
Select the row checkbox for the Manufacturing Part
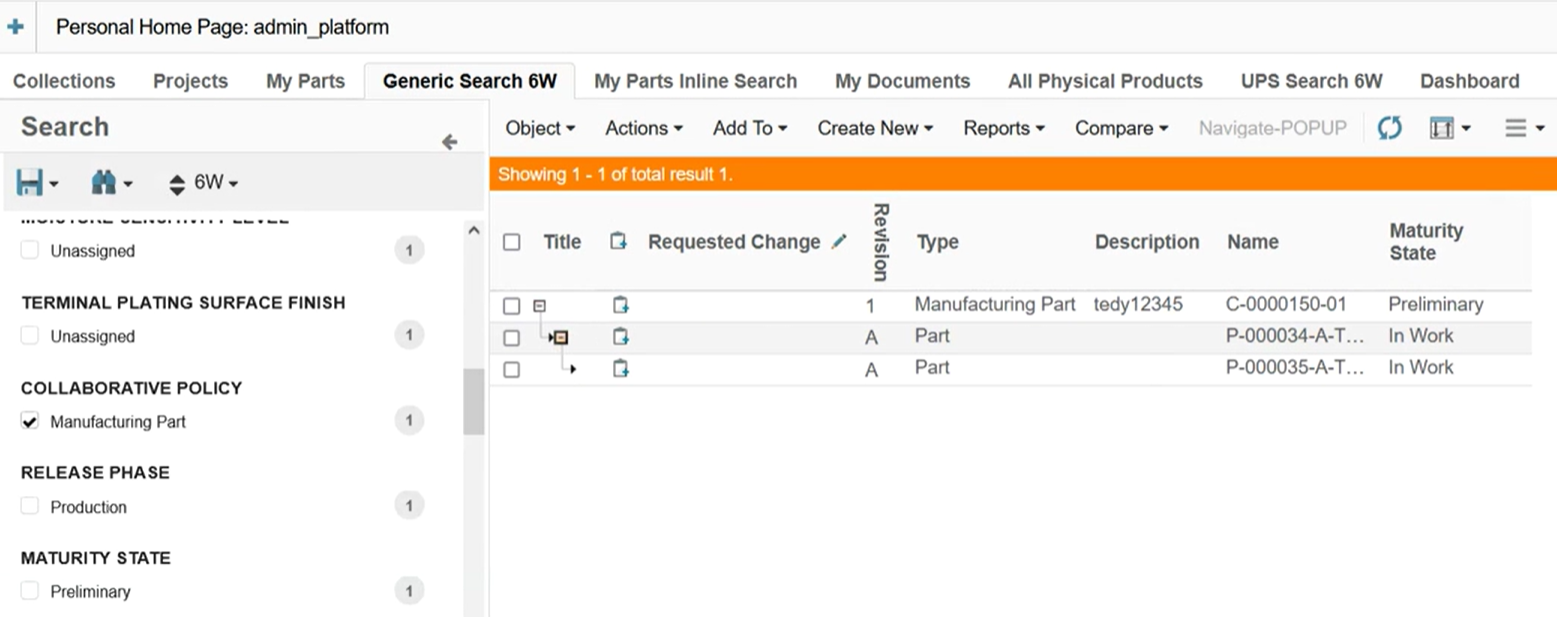point(512,306)
